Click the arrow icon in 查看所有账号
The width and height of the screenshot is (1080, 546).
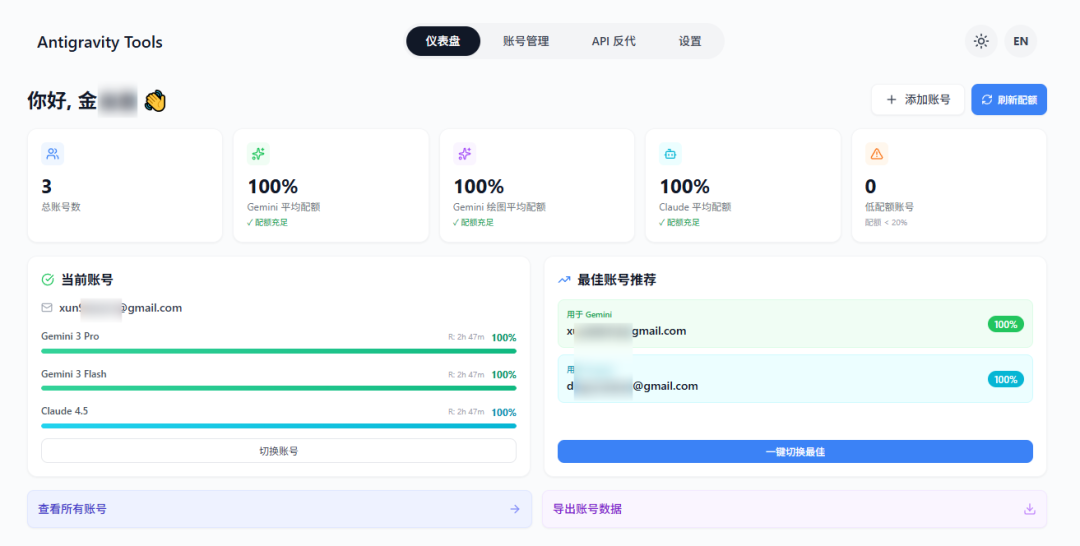(x=515, y=509)
